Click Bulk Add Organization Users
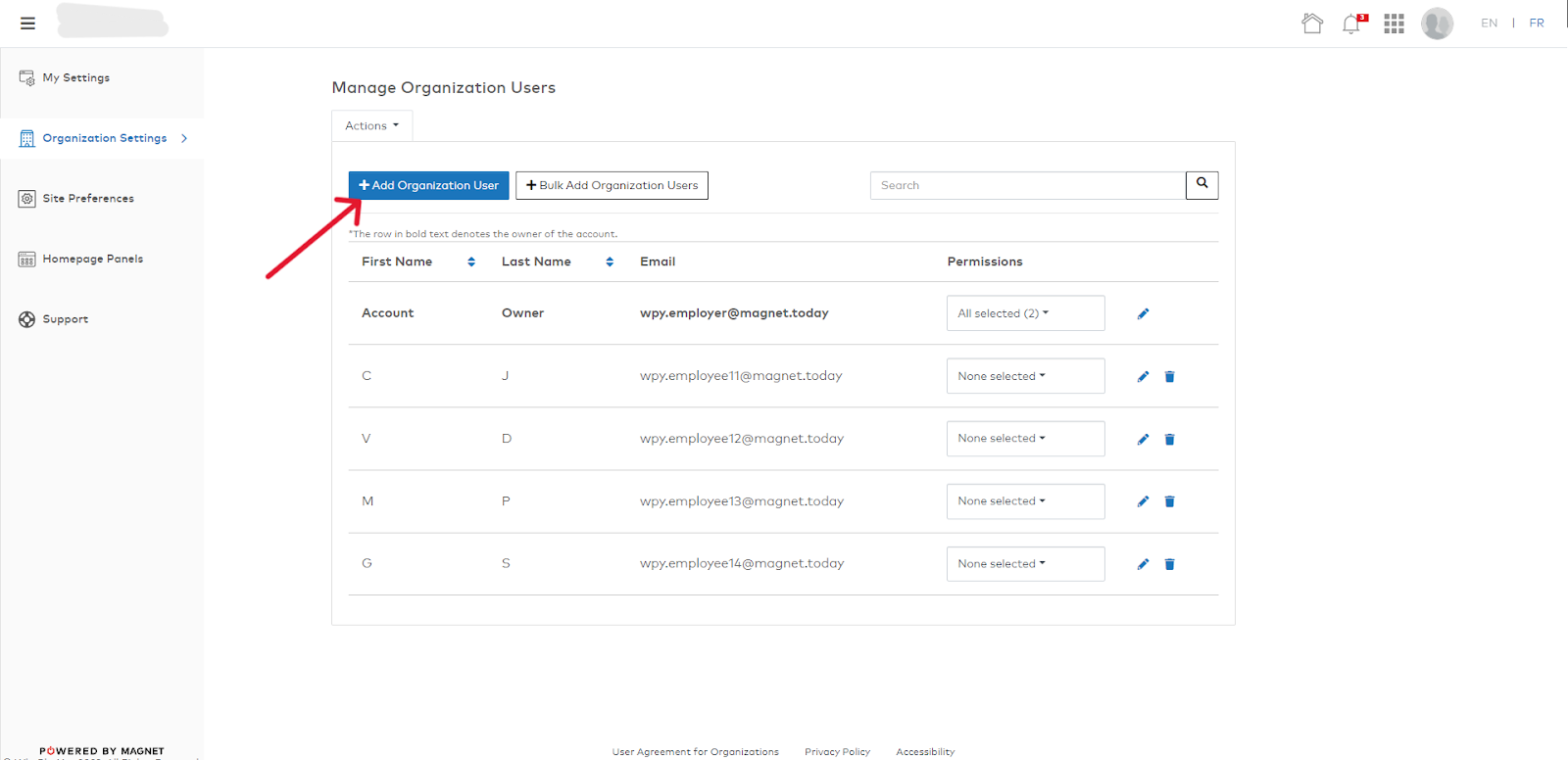Image resolution: width=1568 pixels, height=760 pixels. pos(612,185)
